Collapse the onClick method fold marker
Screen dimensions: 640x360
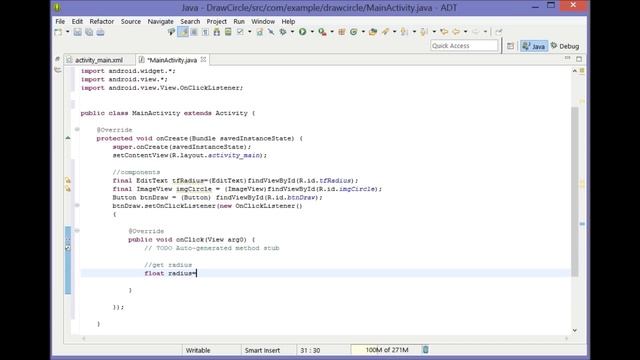click(x=77, y=231)
